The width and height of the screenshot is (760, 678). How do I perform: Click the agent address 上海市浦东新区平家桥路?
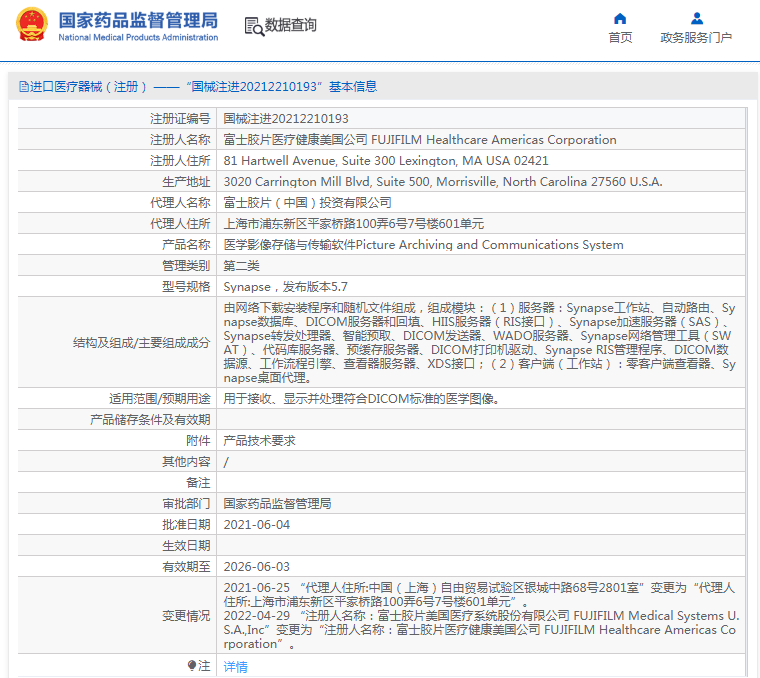353,223
